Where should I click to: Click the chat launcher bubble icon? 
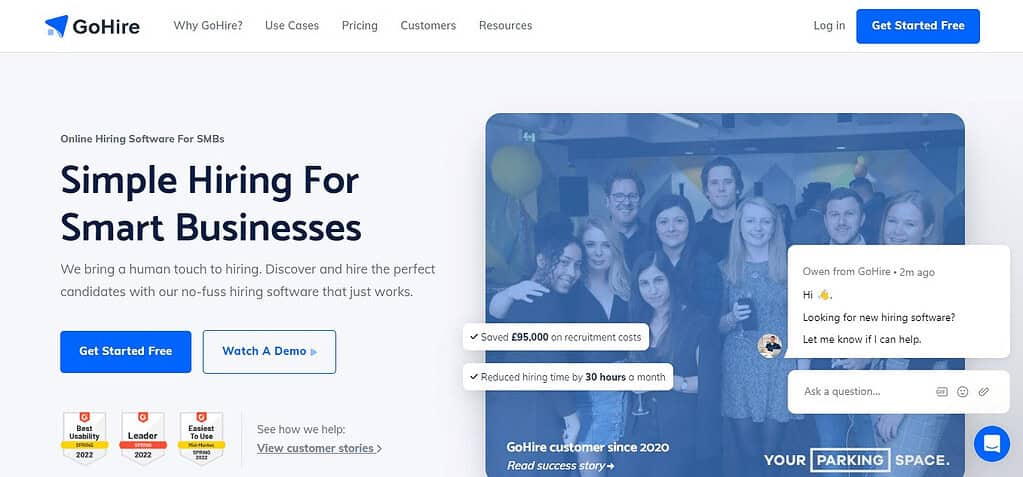point(992,444)
